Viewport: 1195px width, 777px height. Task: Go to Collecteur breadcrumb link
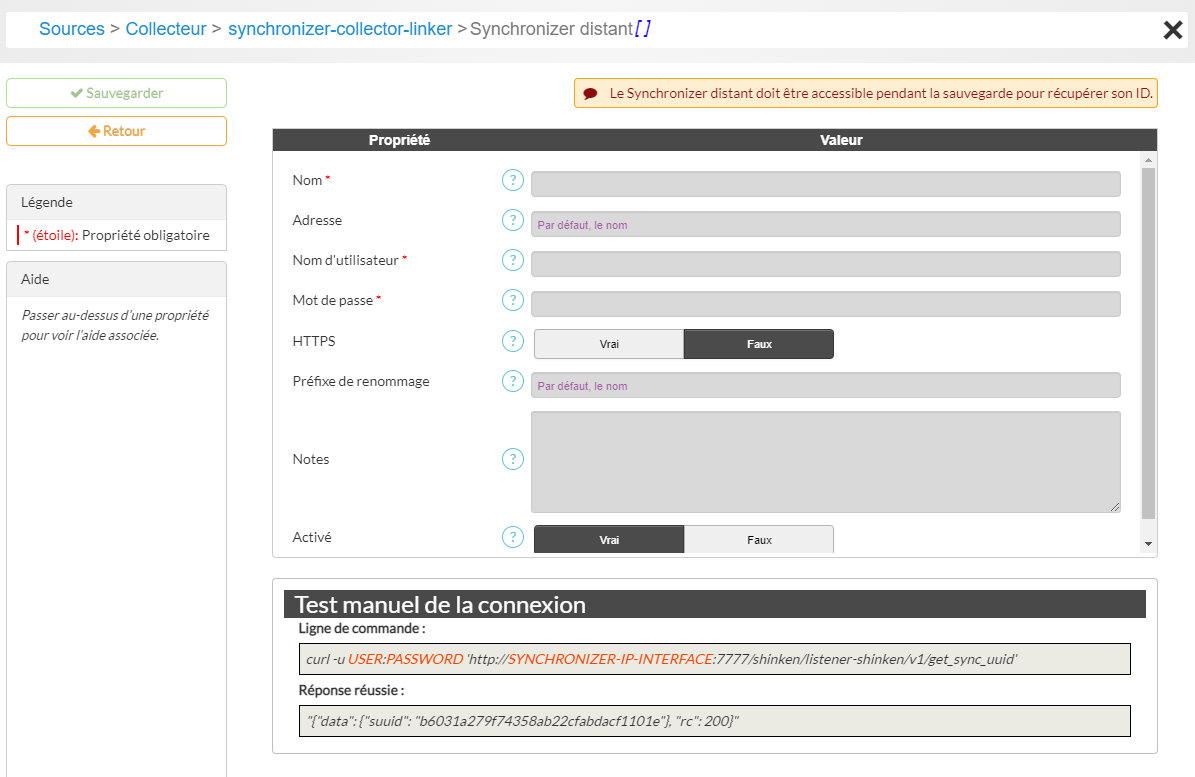165,29
